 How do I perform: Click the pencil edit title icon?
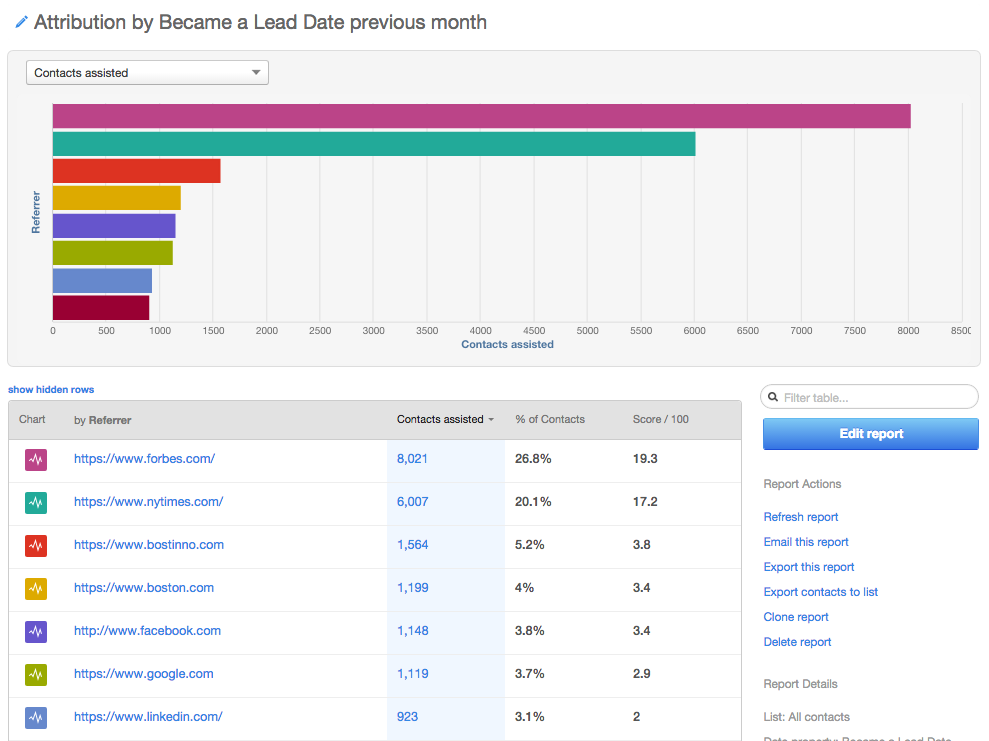[x=21, y=23]
